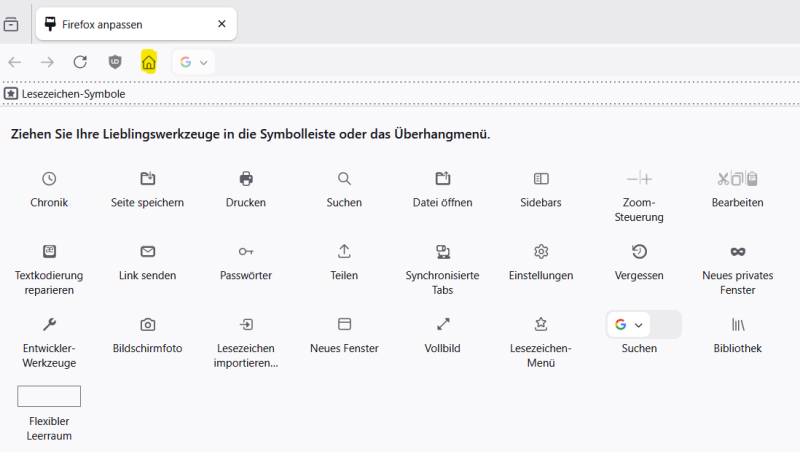Click the Passwörter key icon
This screenshot has width=800, height=452.
click(x=246, y=251)
